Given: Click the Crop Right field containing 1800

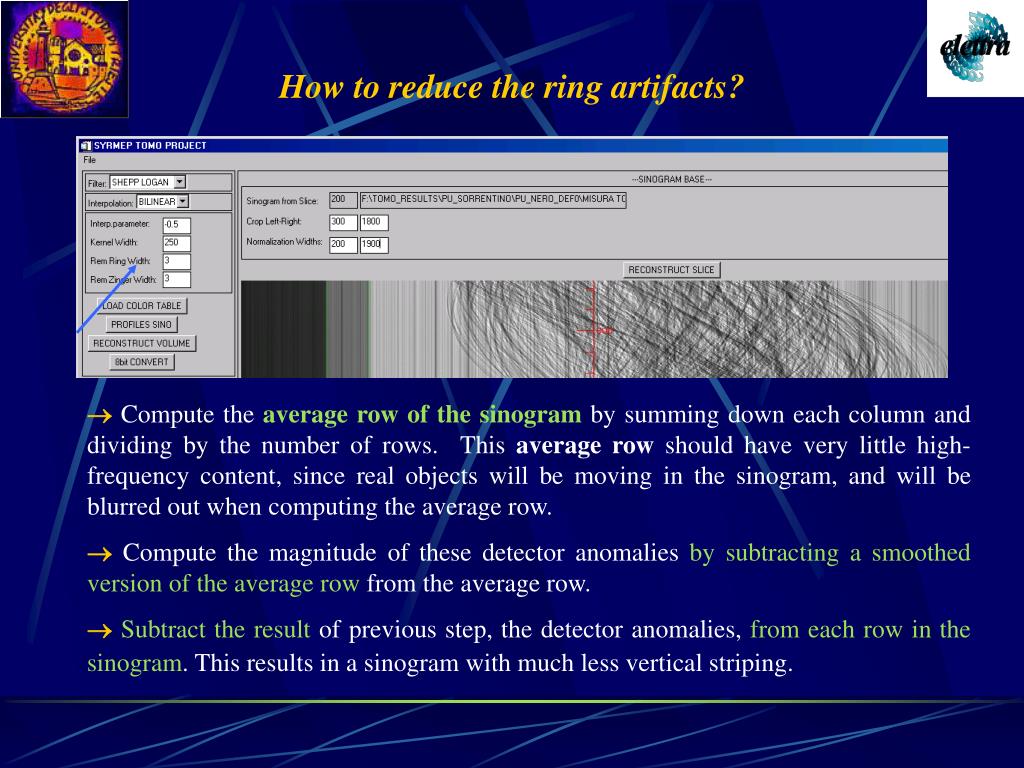Looking at the screenshot, I should [x=374, y=223].
